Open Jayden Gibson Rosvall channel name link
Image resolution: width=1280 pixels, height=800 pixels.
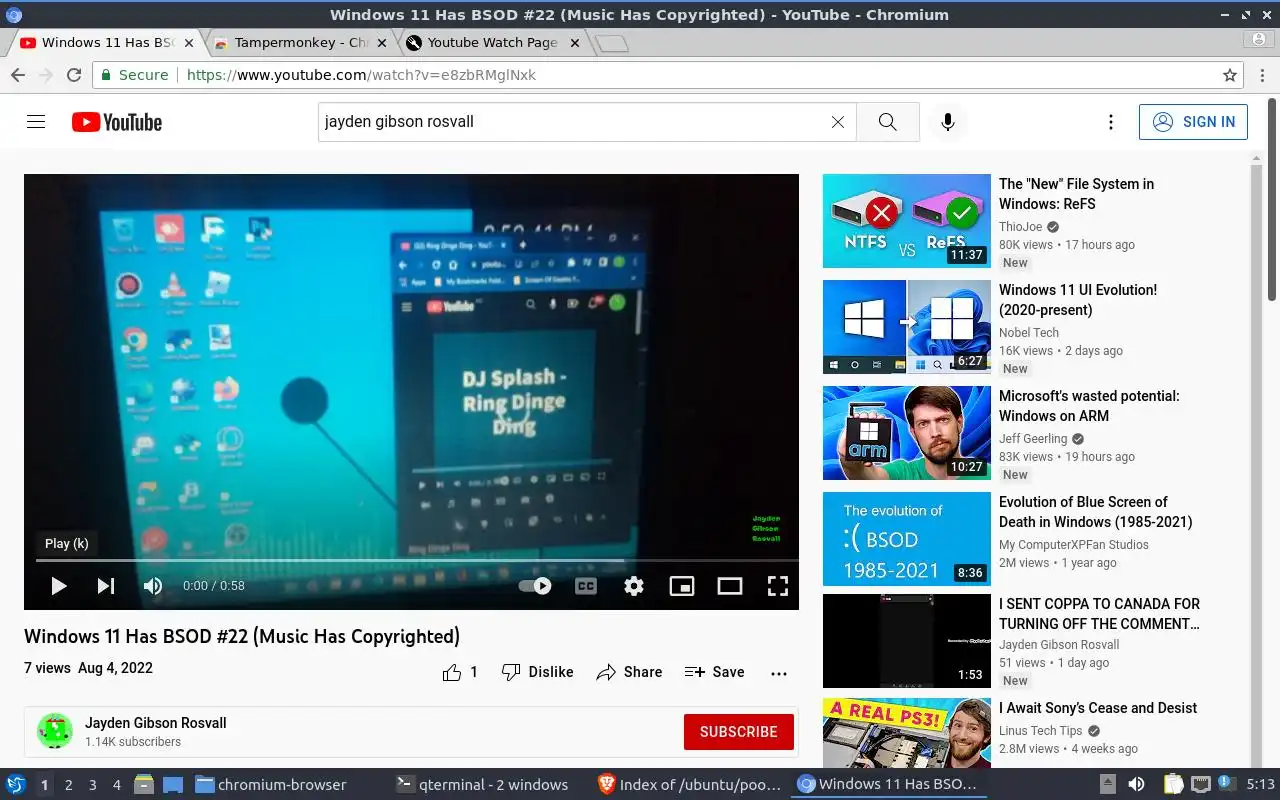coord(156,723)
